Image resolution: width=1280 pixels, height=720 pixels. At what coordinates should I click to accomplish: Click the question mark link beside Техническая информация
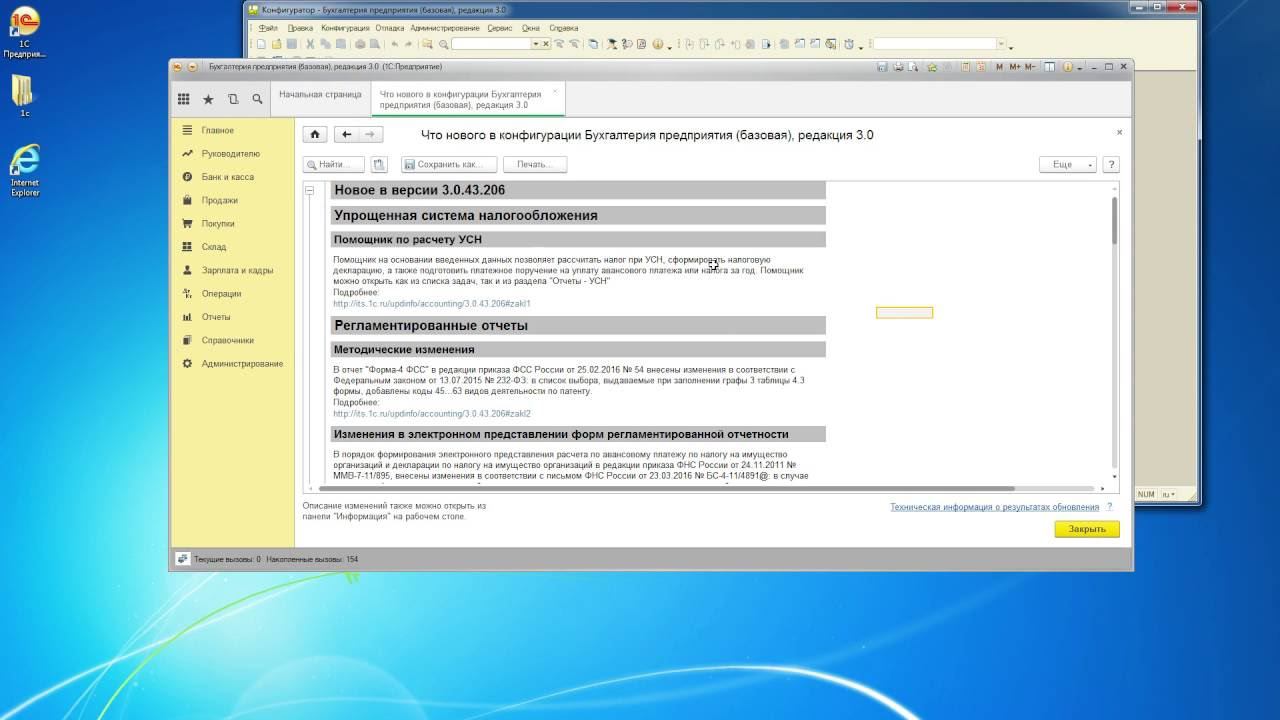tap(1109, 507)
